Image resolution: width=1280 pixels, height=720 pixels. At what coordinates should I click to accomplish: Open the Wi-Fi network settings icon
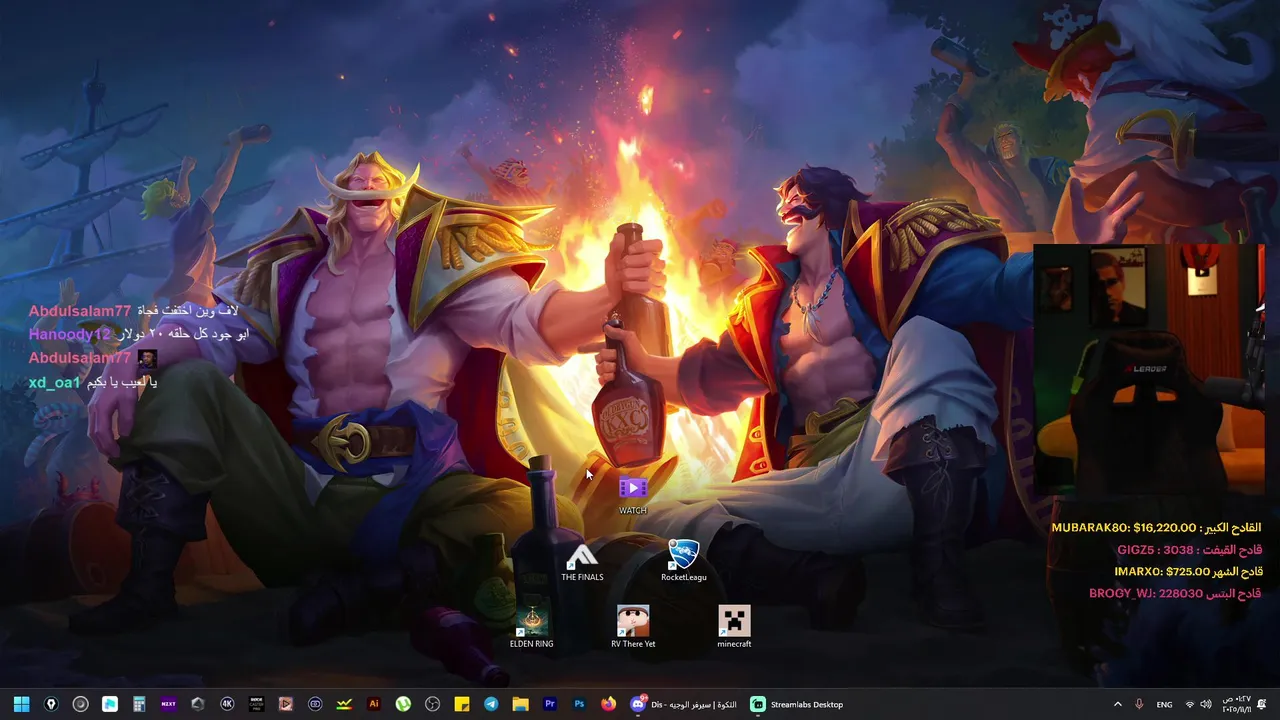pyautogui.click(x=1190, y=705)
